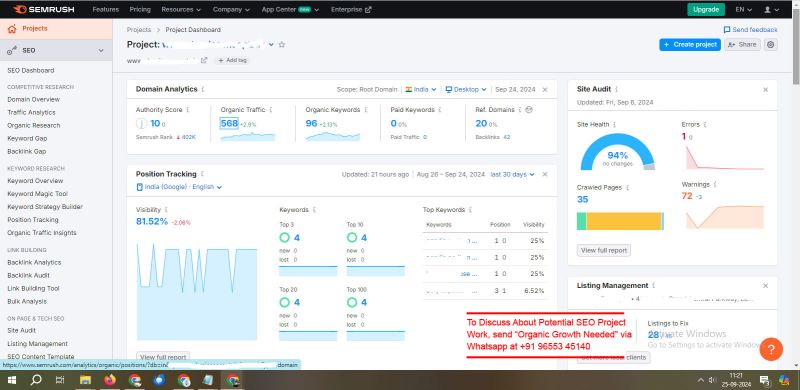Open the Company dropdown menu

coord(231,9)
